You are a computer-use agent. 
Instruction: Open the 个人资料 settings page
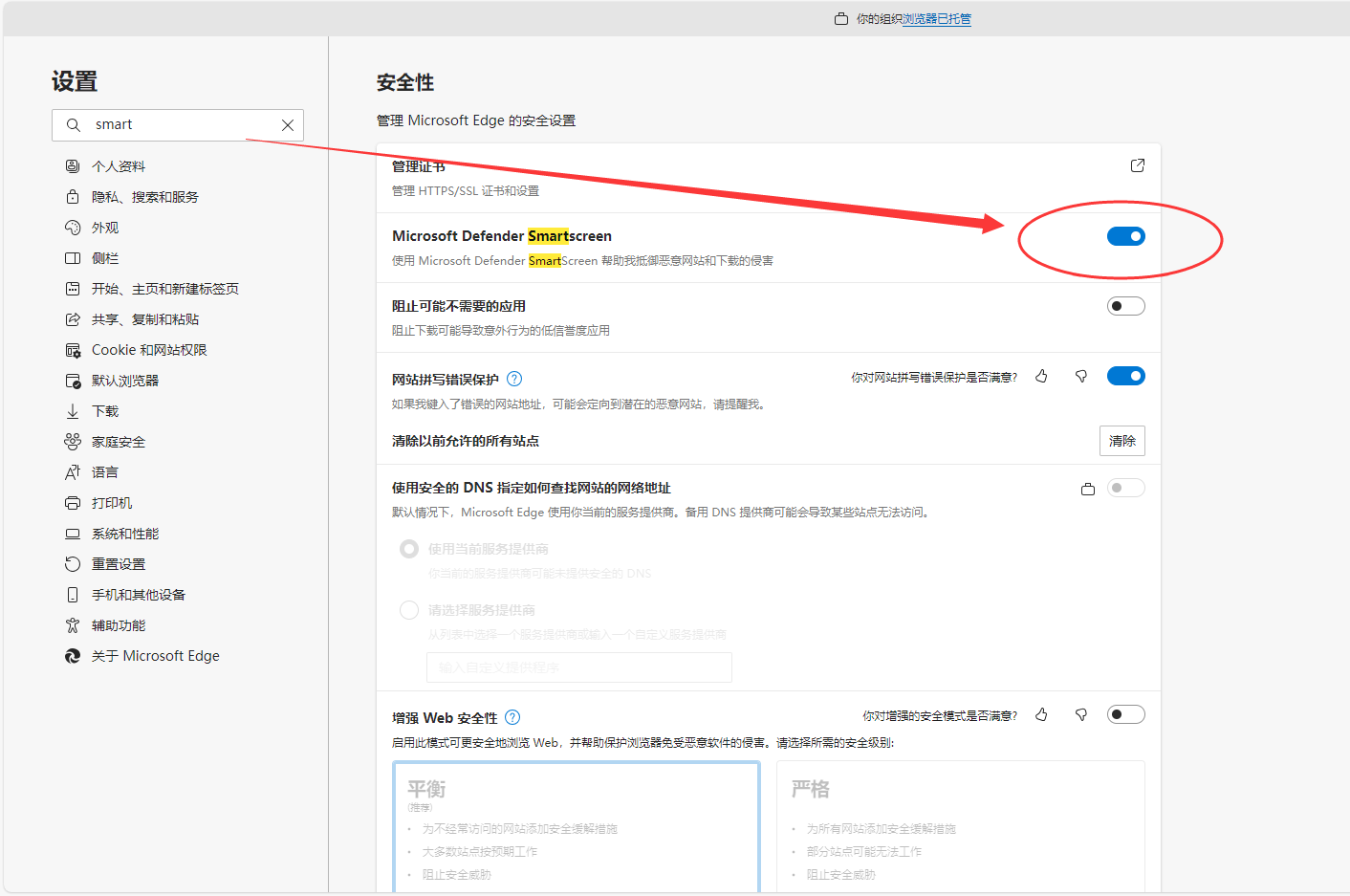[x=119, y=166]
